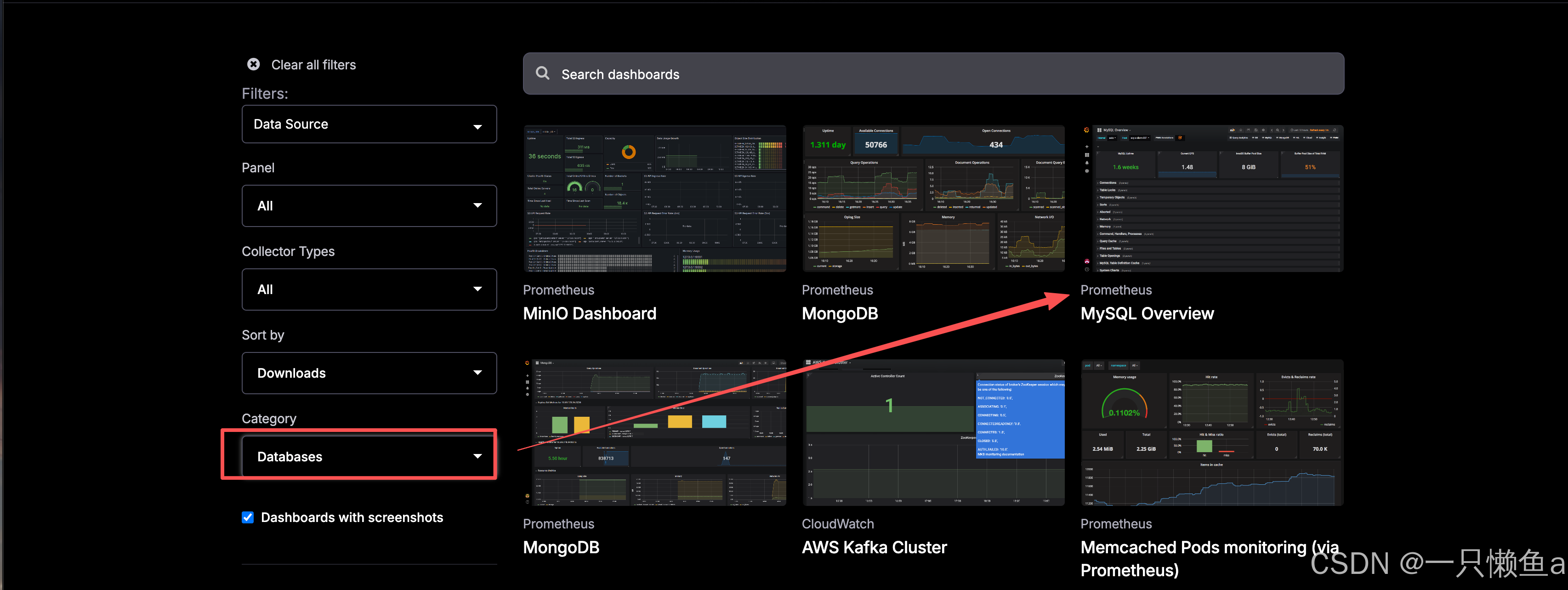This screenshot has width=1568, height=590.
Task: Open the MinIO Dashboard title link
Action: coord(589,313)
